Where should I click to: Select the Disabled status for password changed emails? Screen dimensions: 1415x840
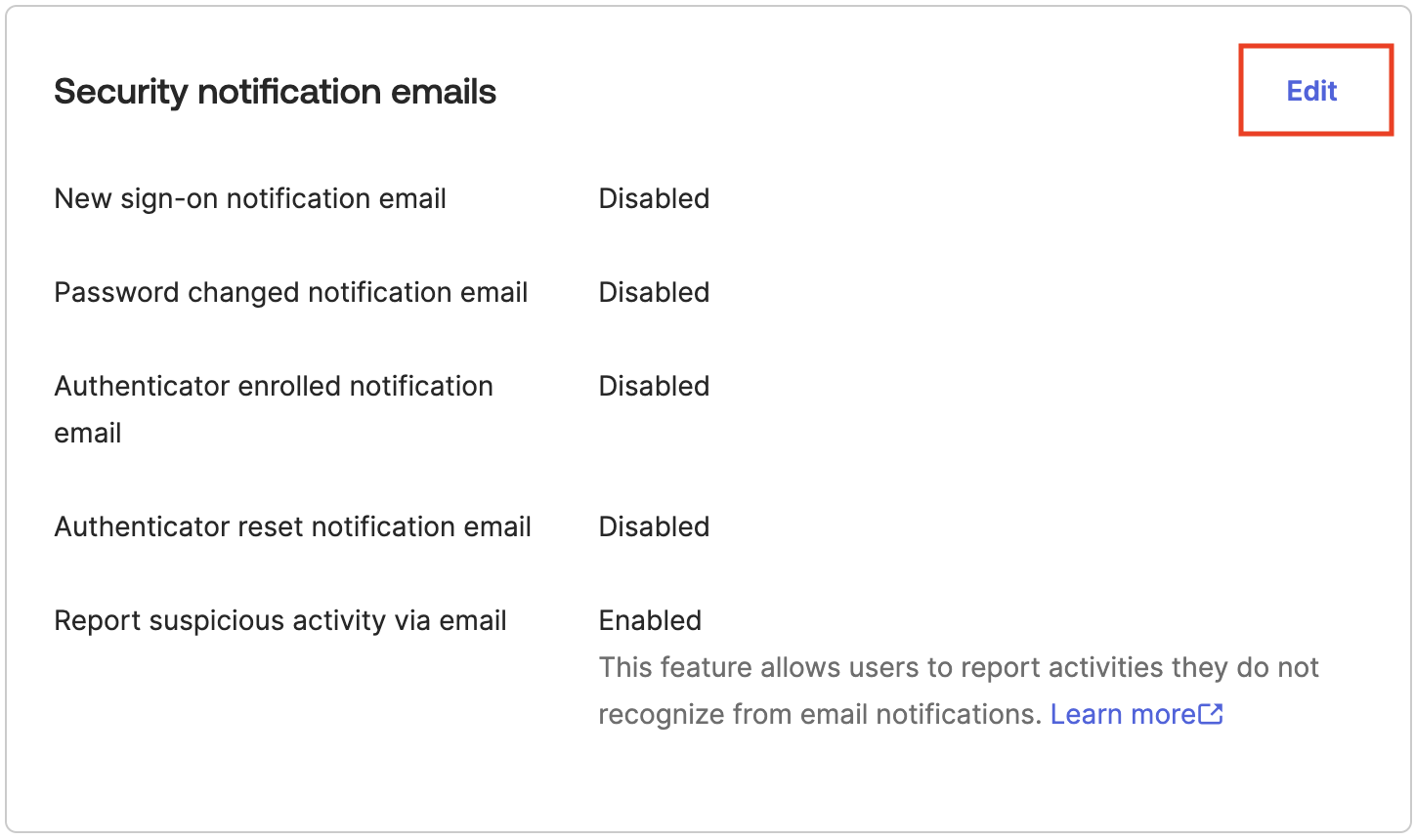653,292
